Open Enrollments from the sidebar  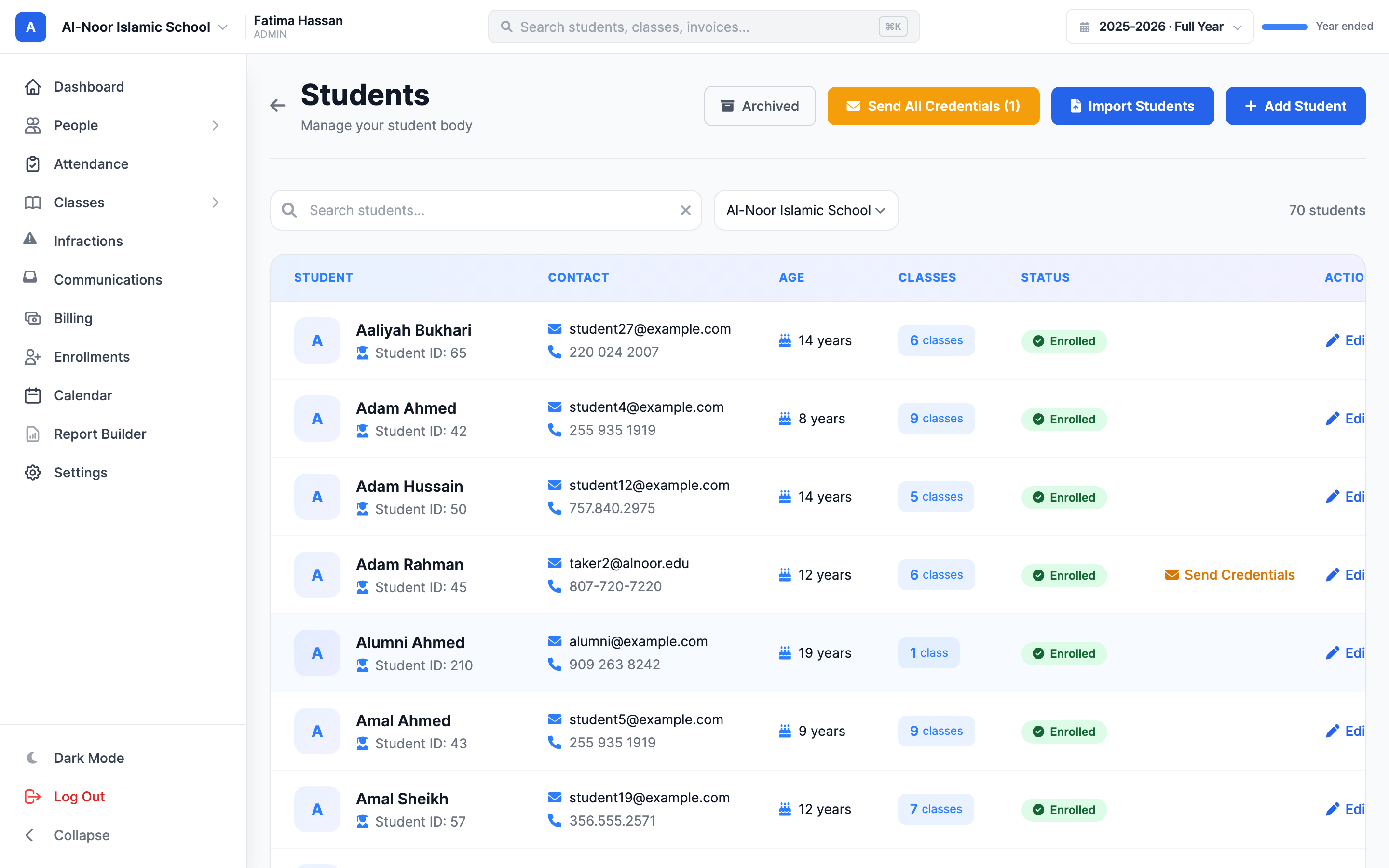[x=92, y=356]
